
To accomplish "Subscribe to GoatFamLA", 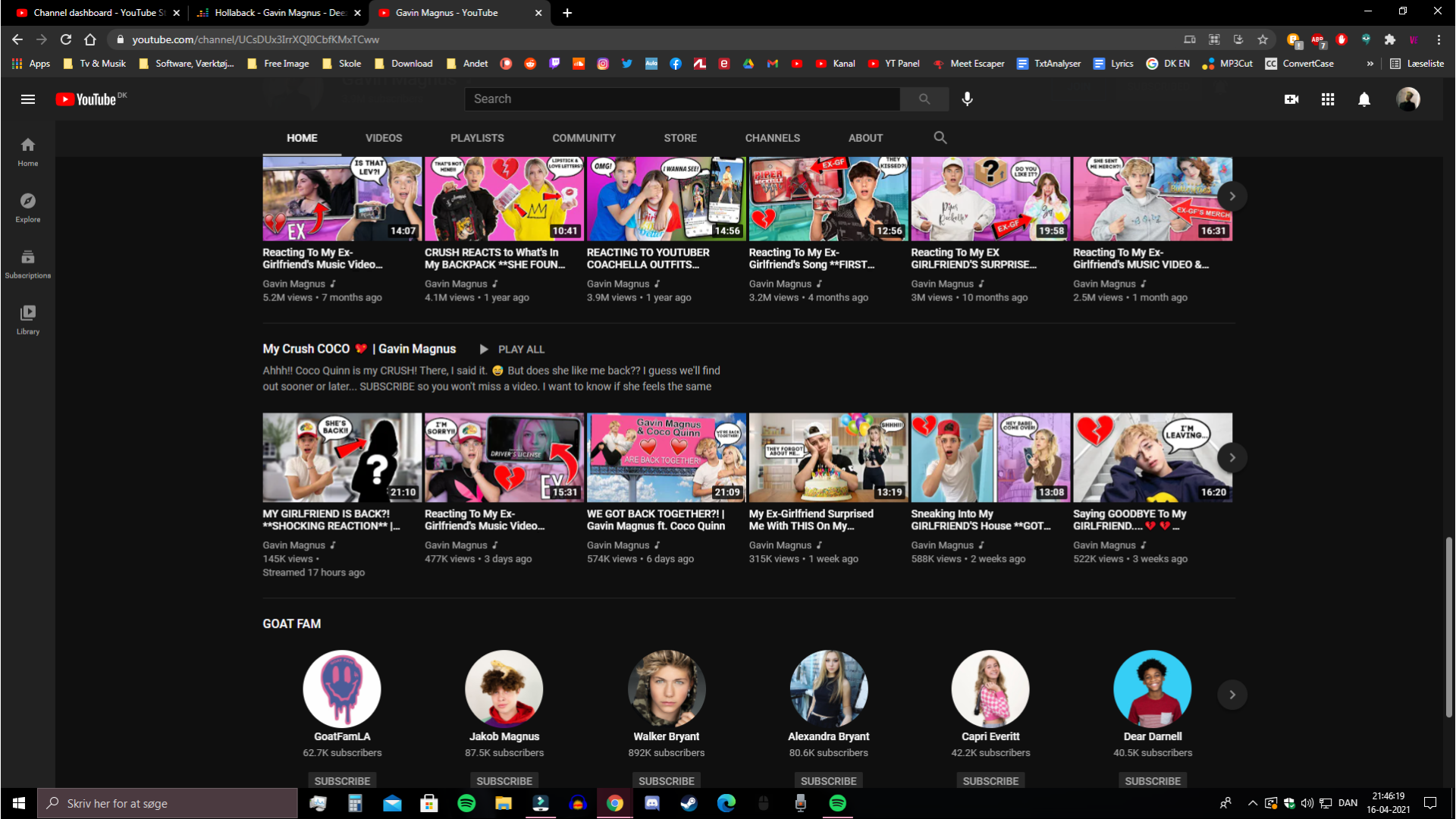I will [342, 780].
